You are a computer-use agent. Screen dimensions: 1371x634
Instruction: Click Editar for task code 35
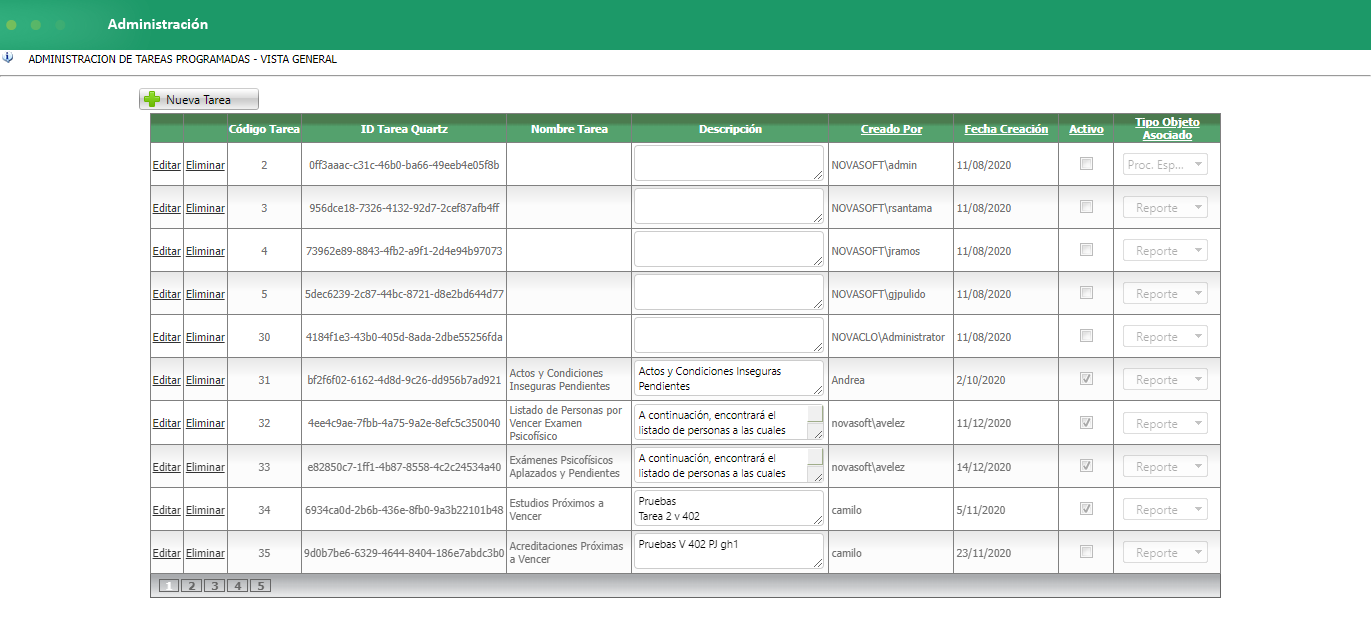point(166,553)
